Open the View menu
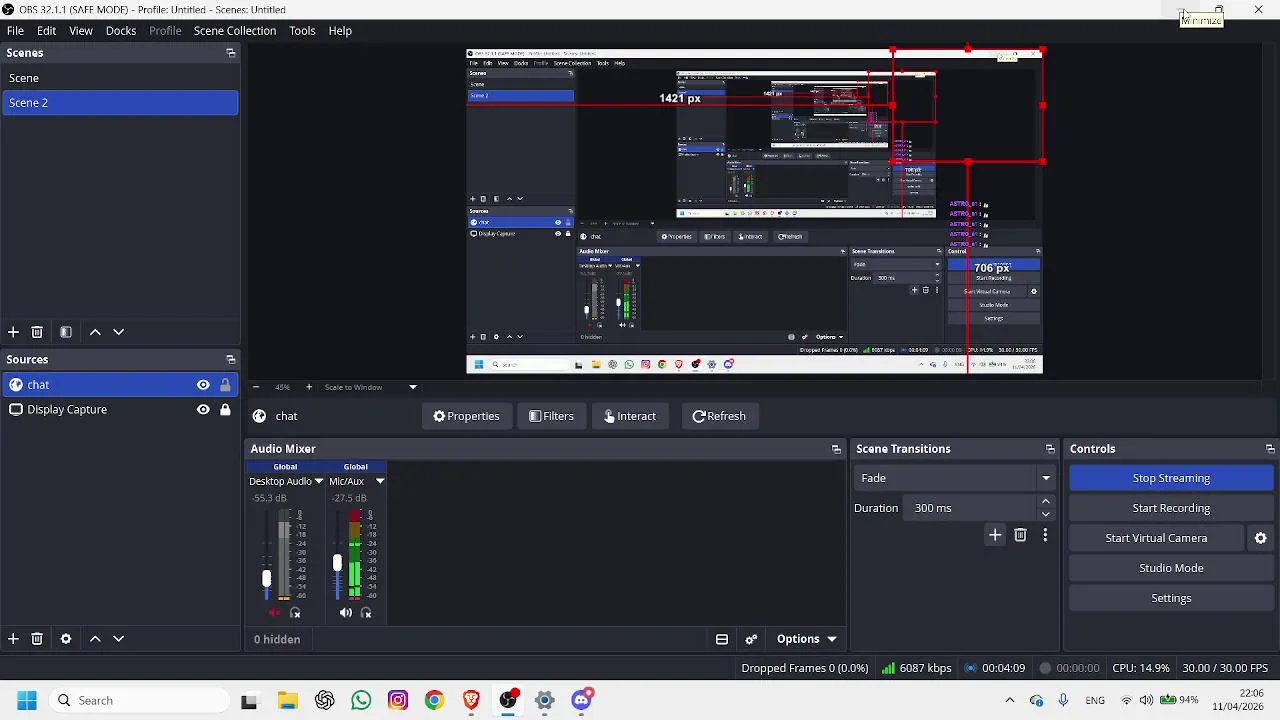The width and height of the screenshot is (1280, 720). 81,30
